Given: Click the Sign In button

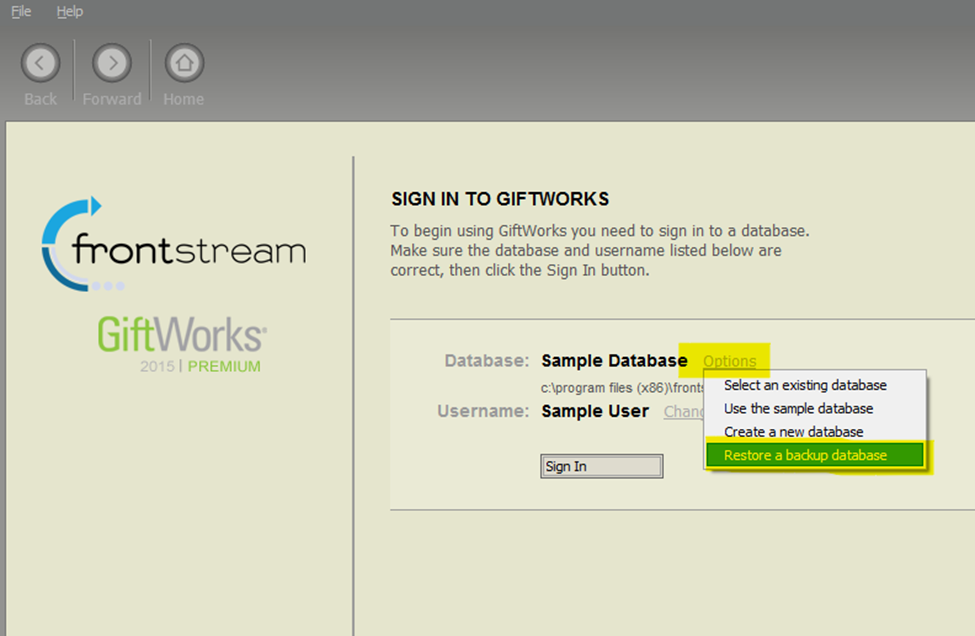Looking at the screenshot, I should (601, 466).
